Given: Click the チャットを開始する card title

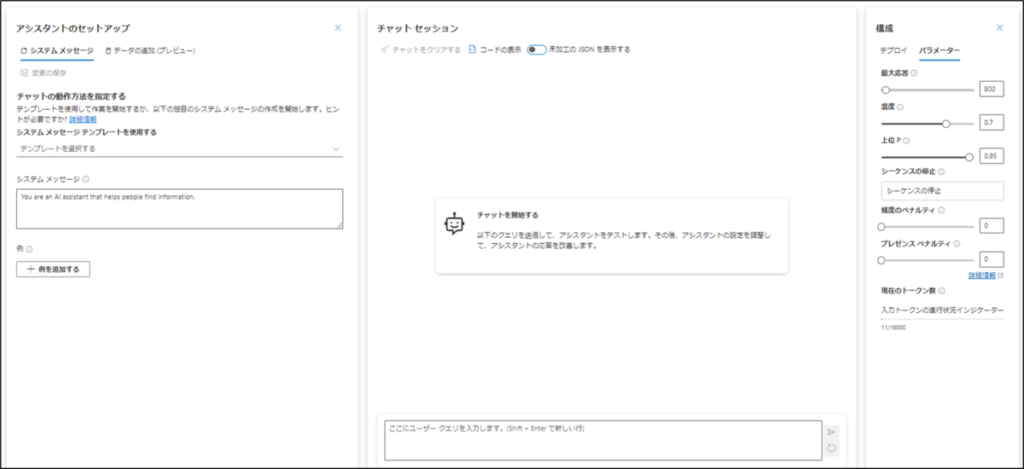Looking at the screenshot, I should [507, 214].
